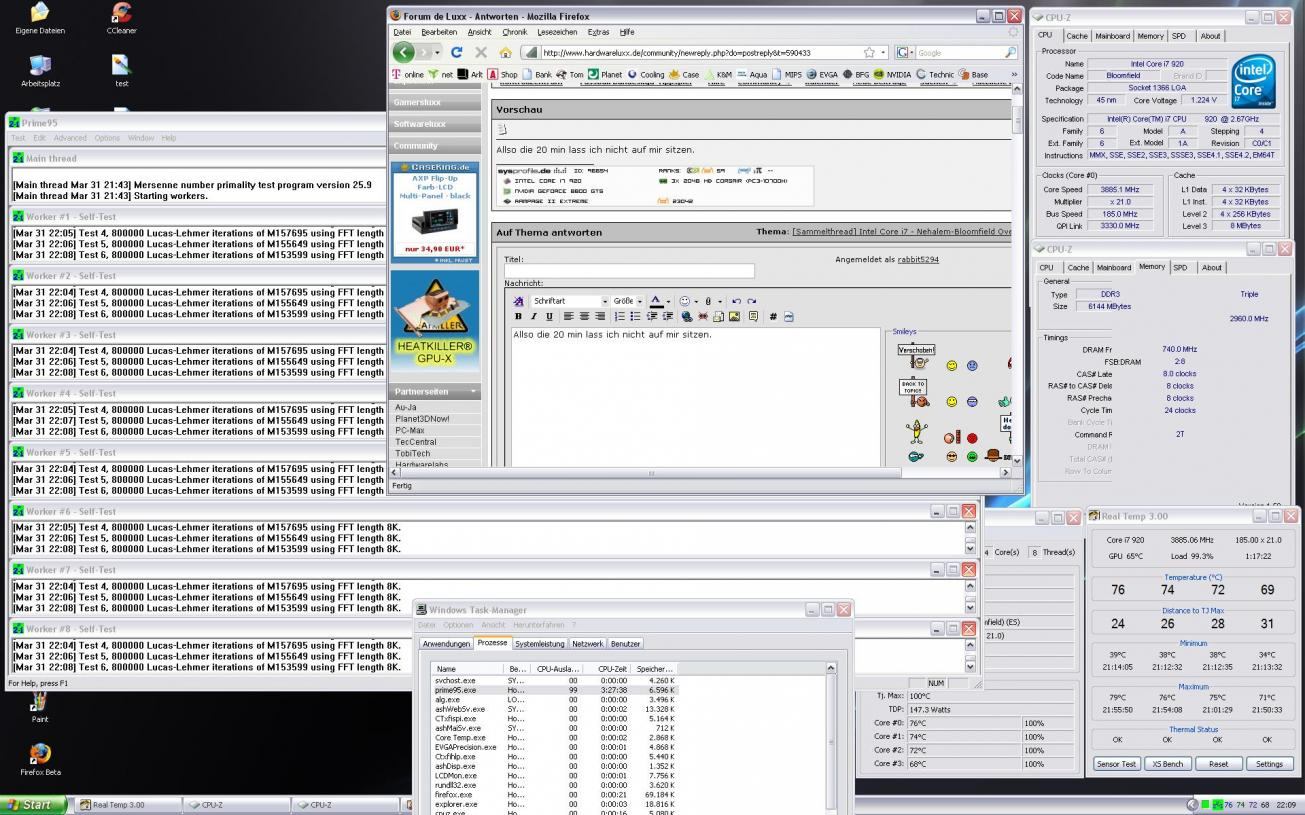1305x815 pixels.
Task: Open Eigene Dateien desktop icon
Action: [40, 19]
